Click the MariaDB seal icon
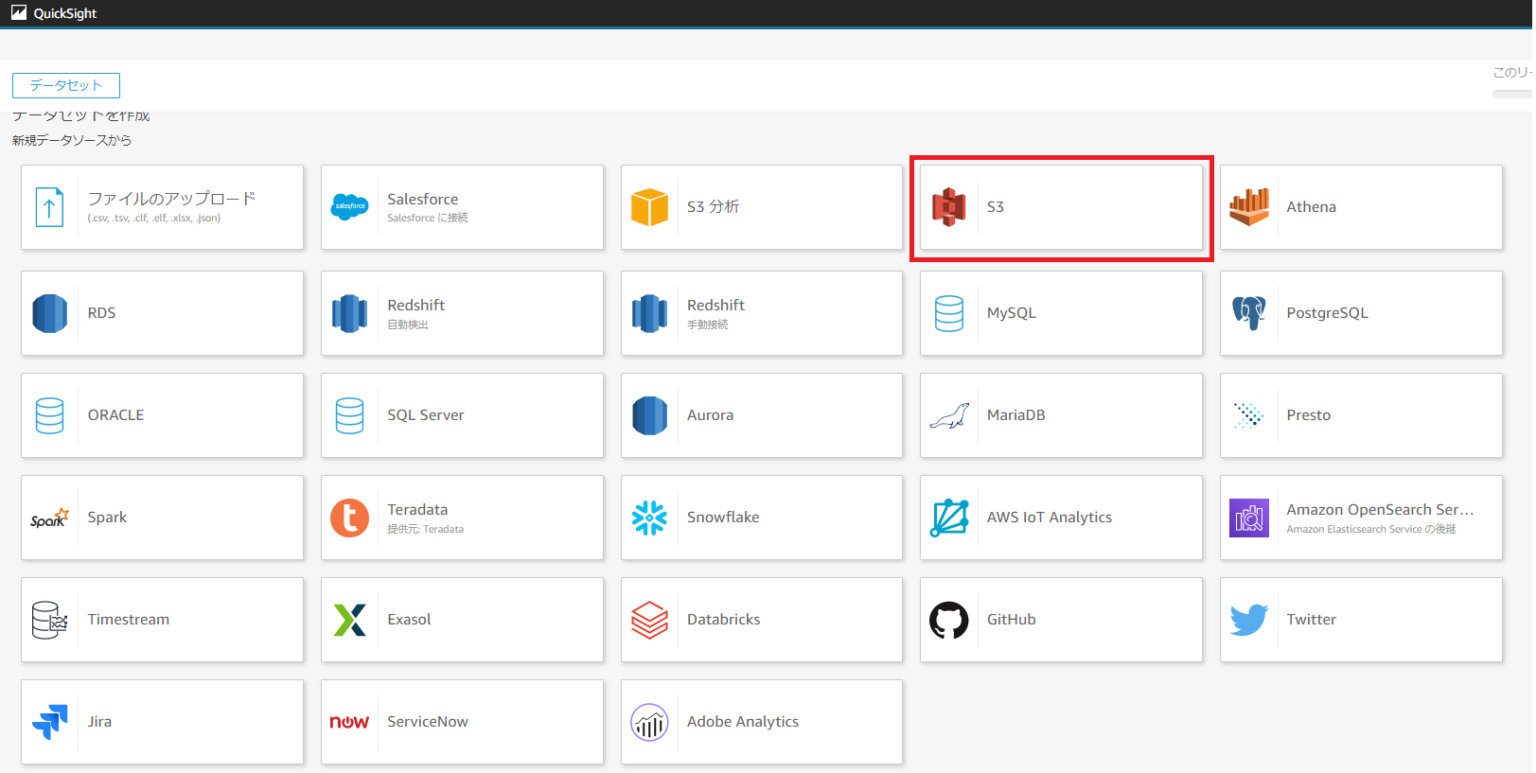Screen dimensions: 1536x773 948,415
